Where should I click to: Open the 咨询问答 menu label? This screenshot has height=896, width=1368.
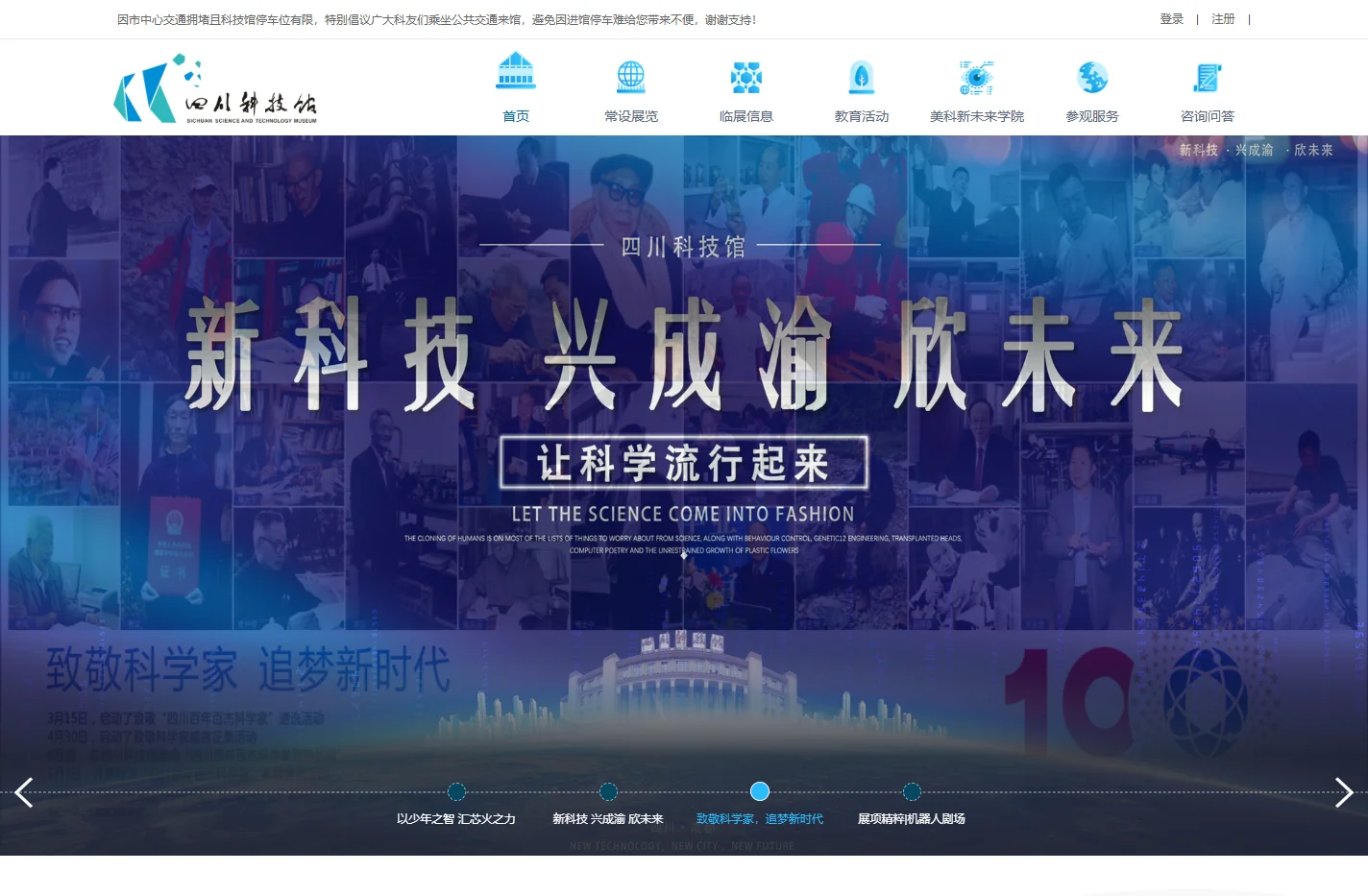pos(1208,116)
